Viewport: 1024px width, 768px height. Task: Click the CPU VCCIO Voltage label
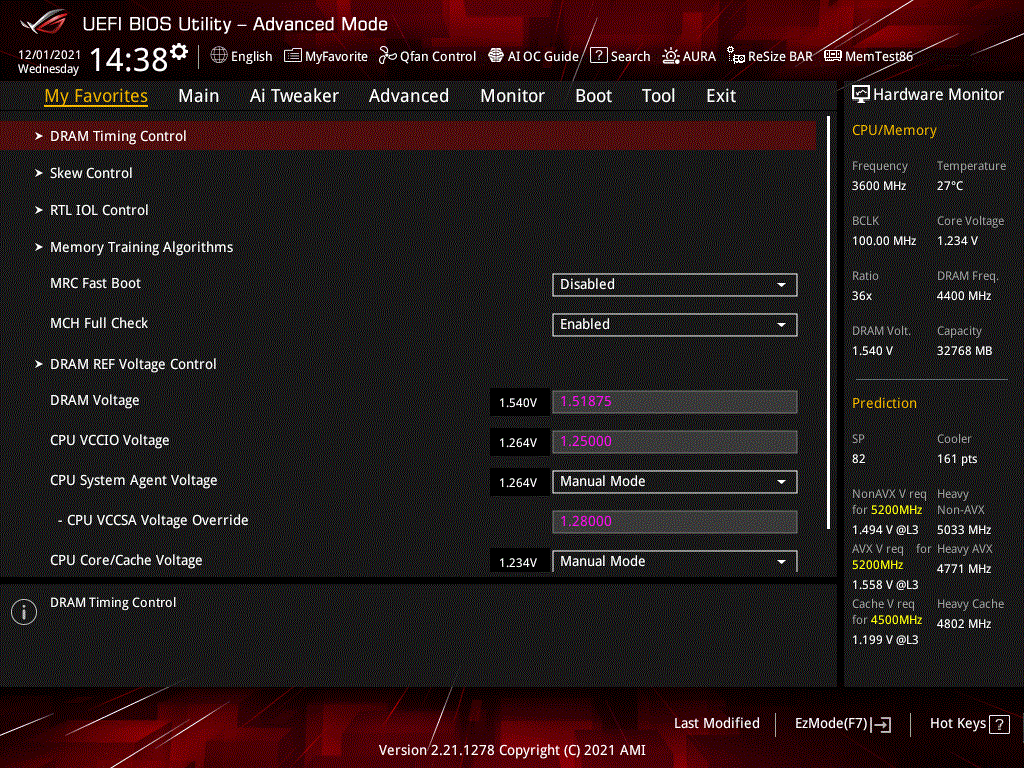(x=110, y=440)
